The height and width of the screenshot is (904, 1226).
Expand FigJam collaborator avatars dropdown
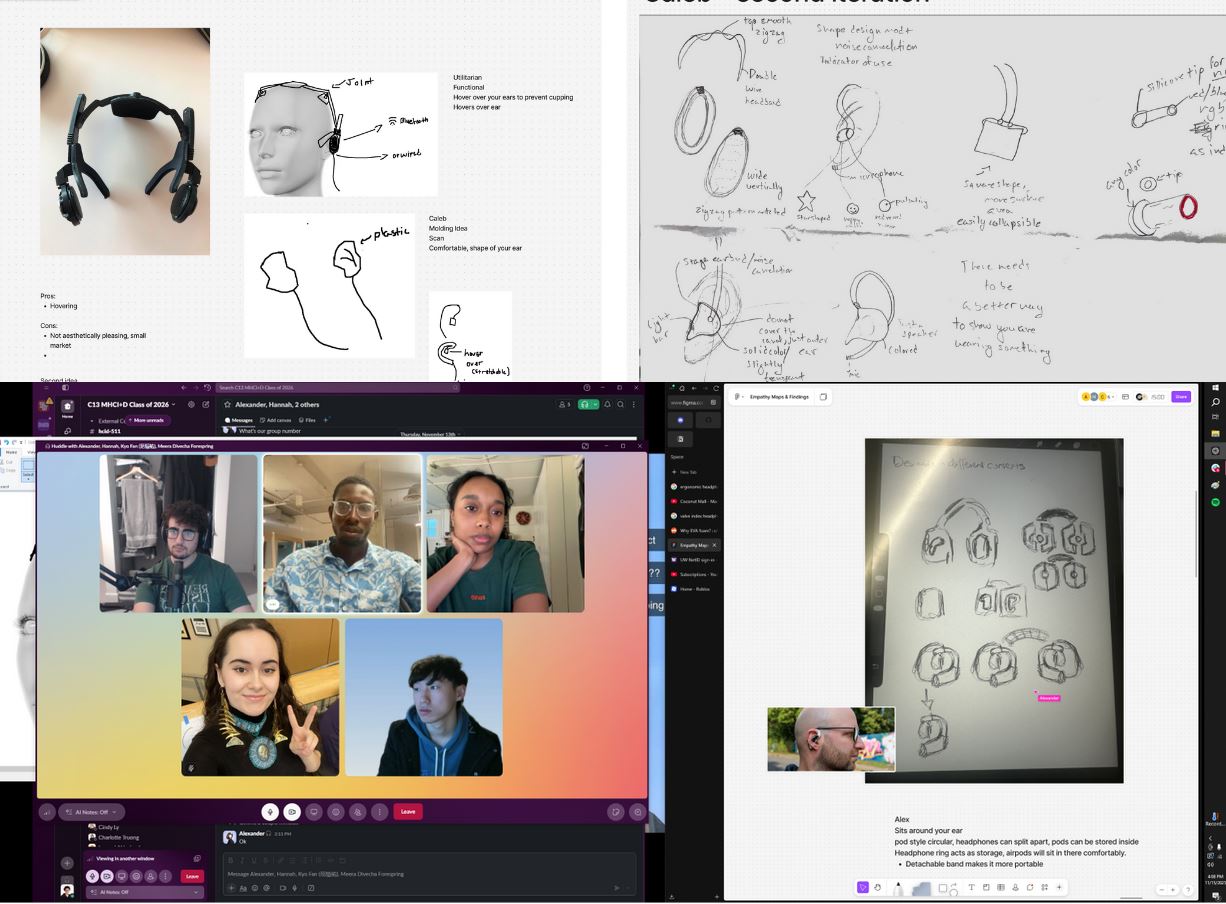click(x=1098, y=397)
